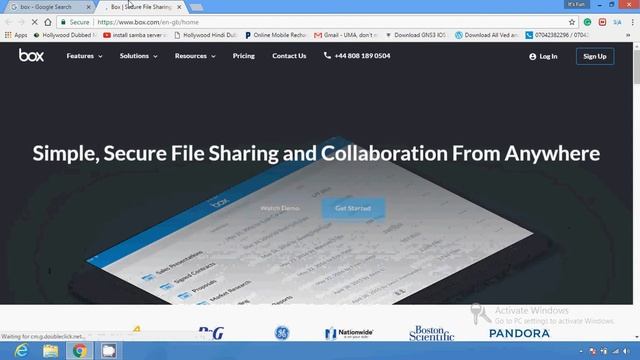Open the Contact Us page

click(289, 56)
